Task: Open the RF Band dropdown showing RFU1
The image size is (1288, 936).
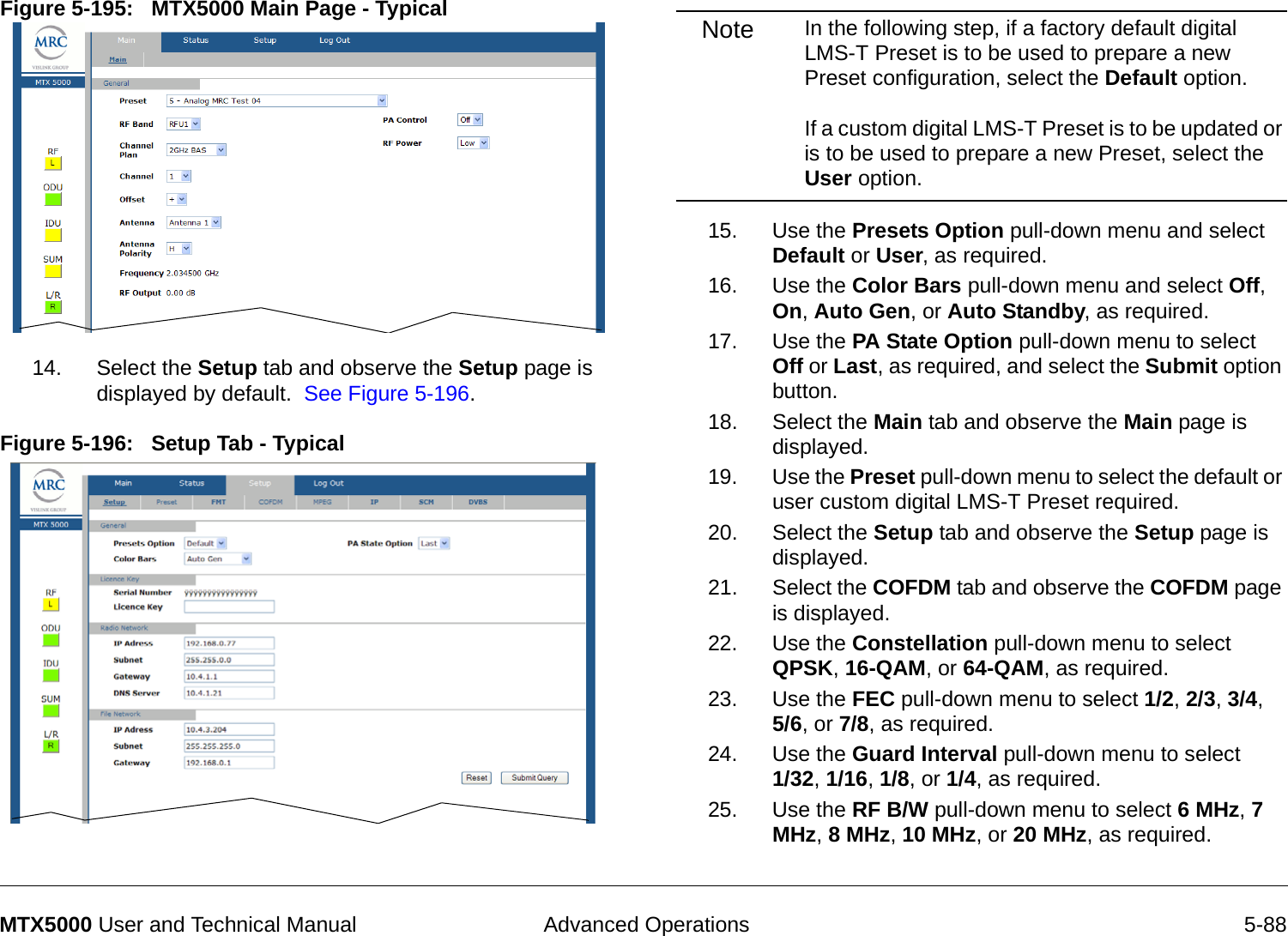Action: coord(183,124)
